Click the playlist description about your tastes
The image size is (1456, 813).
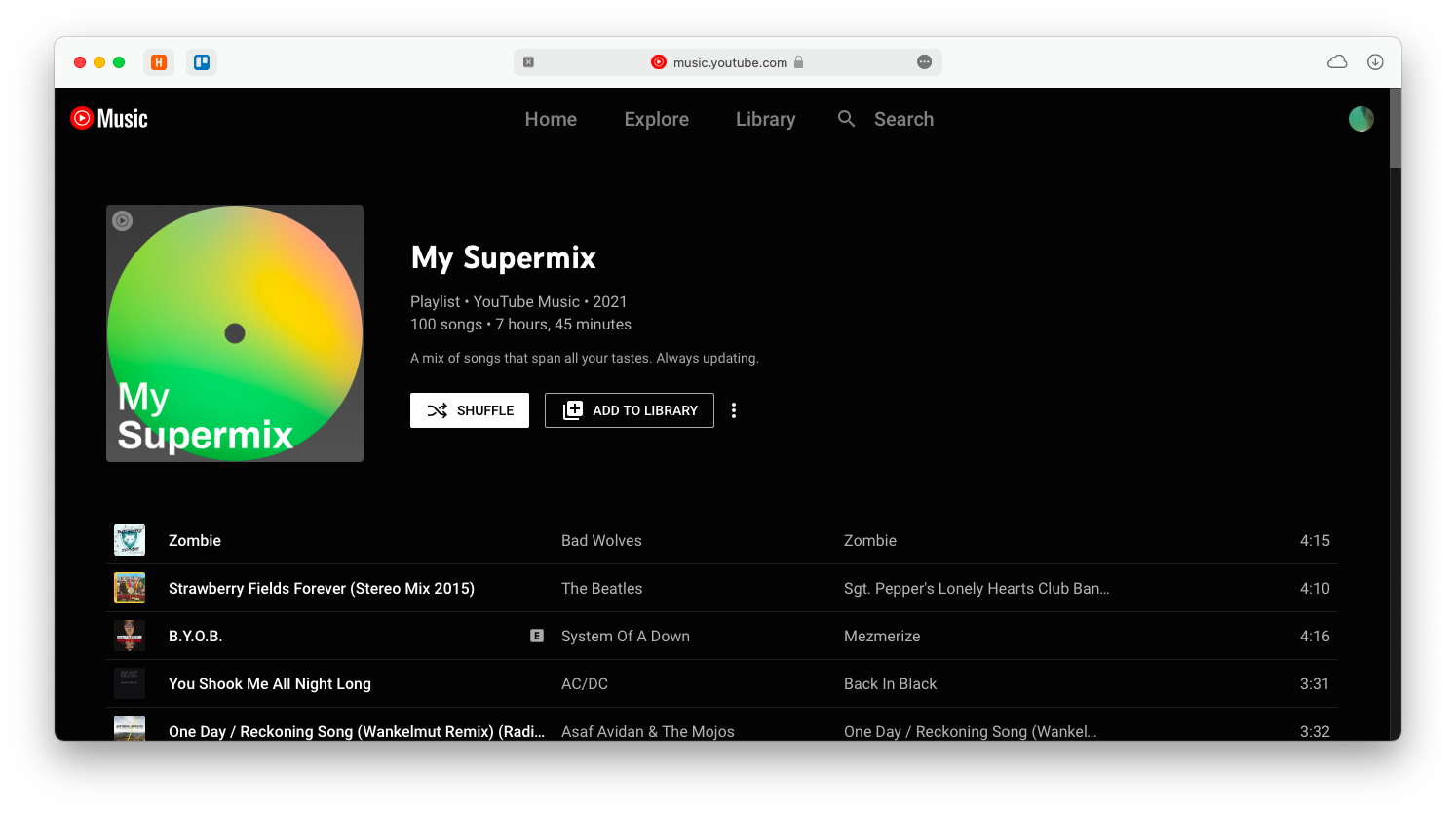click(x=584, y=358)
